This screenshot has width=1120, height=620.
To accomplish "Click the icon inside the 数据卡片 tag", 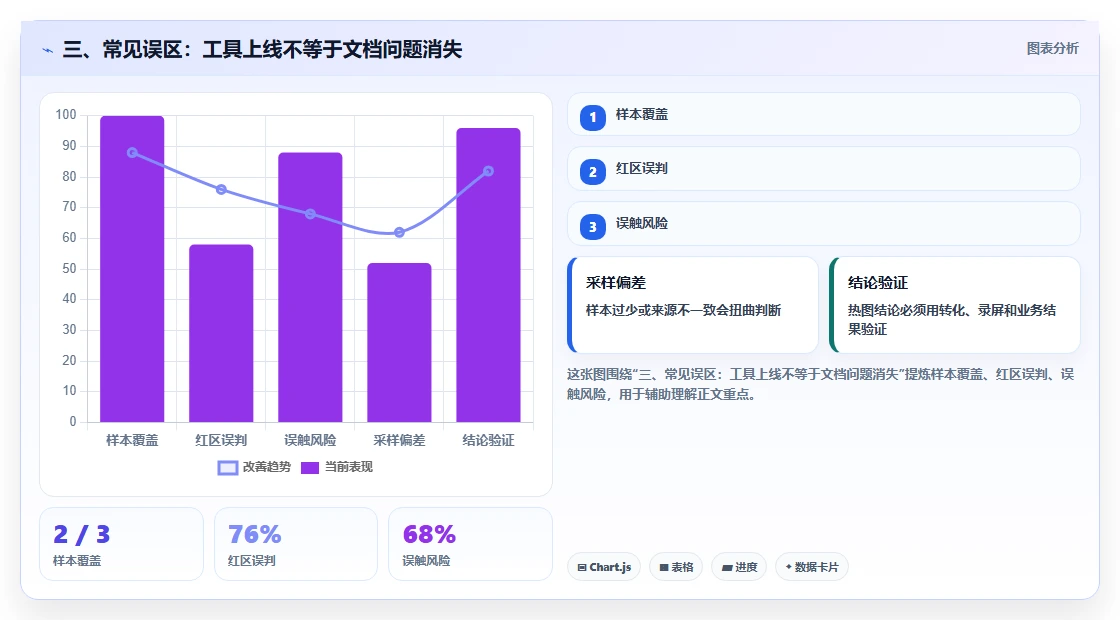I will tap(789, 566).
